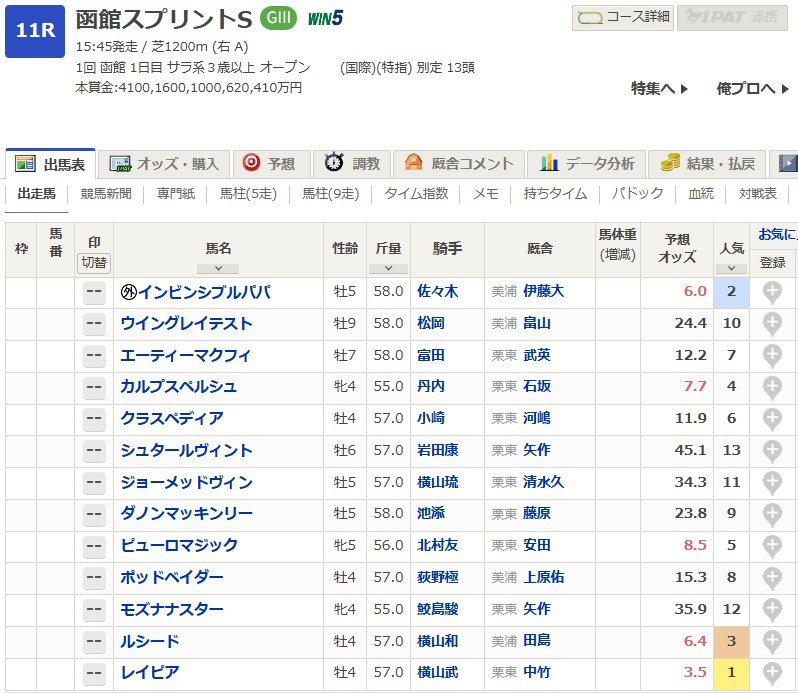Screen dimensions: 798x693
Task: Sort by horse name using 馬名 dropdown arrow
Action: pos(218,268)
